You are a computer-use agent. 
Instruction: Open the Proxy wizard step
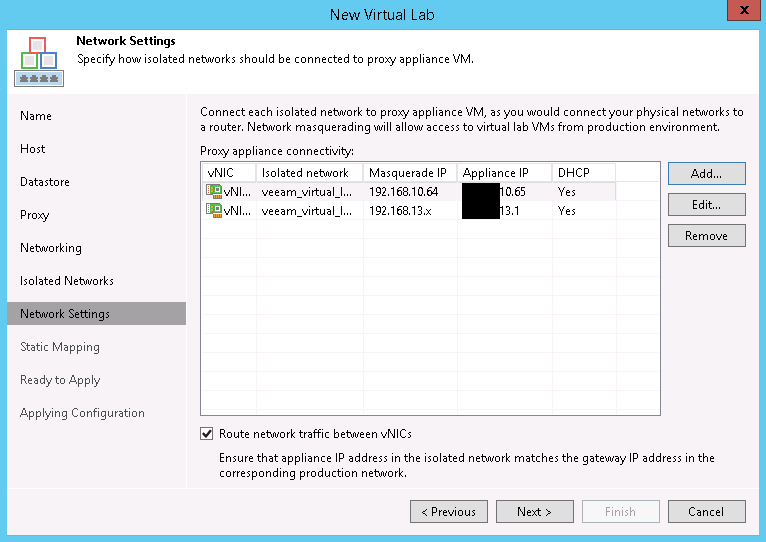pyautogui.click(x=35, y=215)
